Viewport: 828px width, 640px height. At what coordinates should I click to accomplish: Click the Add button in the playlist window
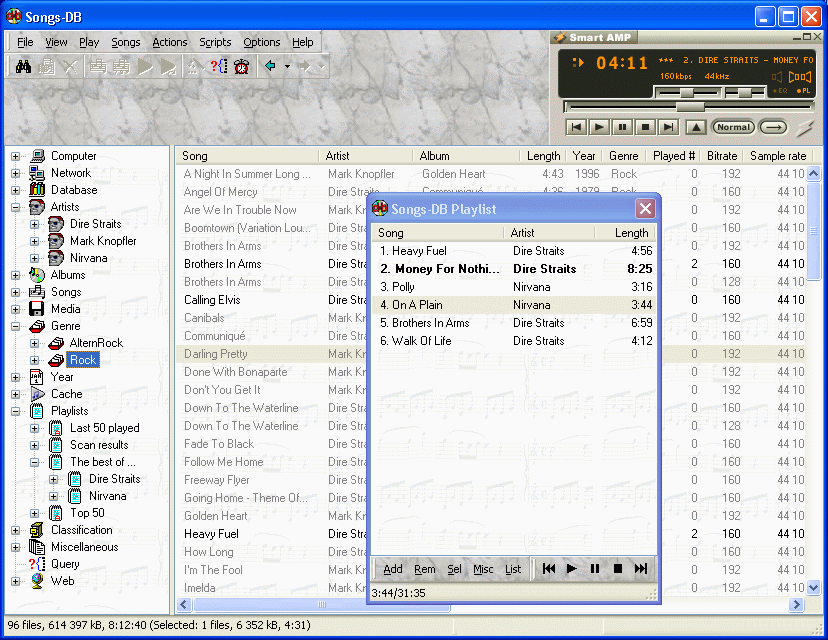click(x=392, y=568)
